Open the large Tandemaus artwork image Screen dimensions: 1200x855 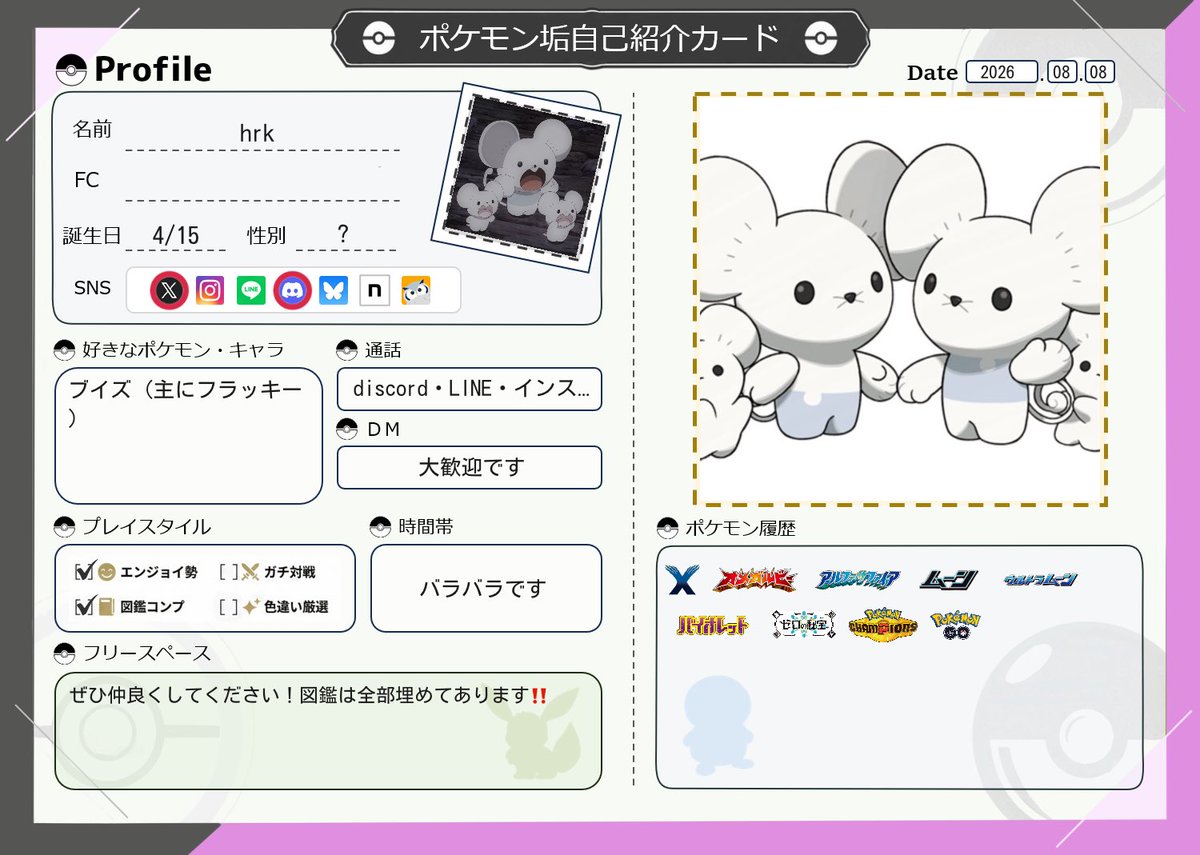click(x=900, y=300)
